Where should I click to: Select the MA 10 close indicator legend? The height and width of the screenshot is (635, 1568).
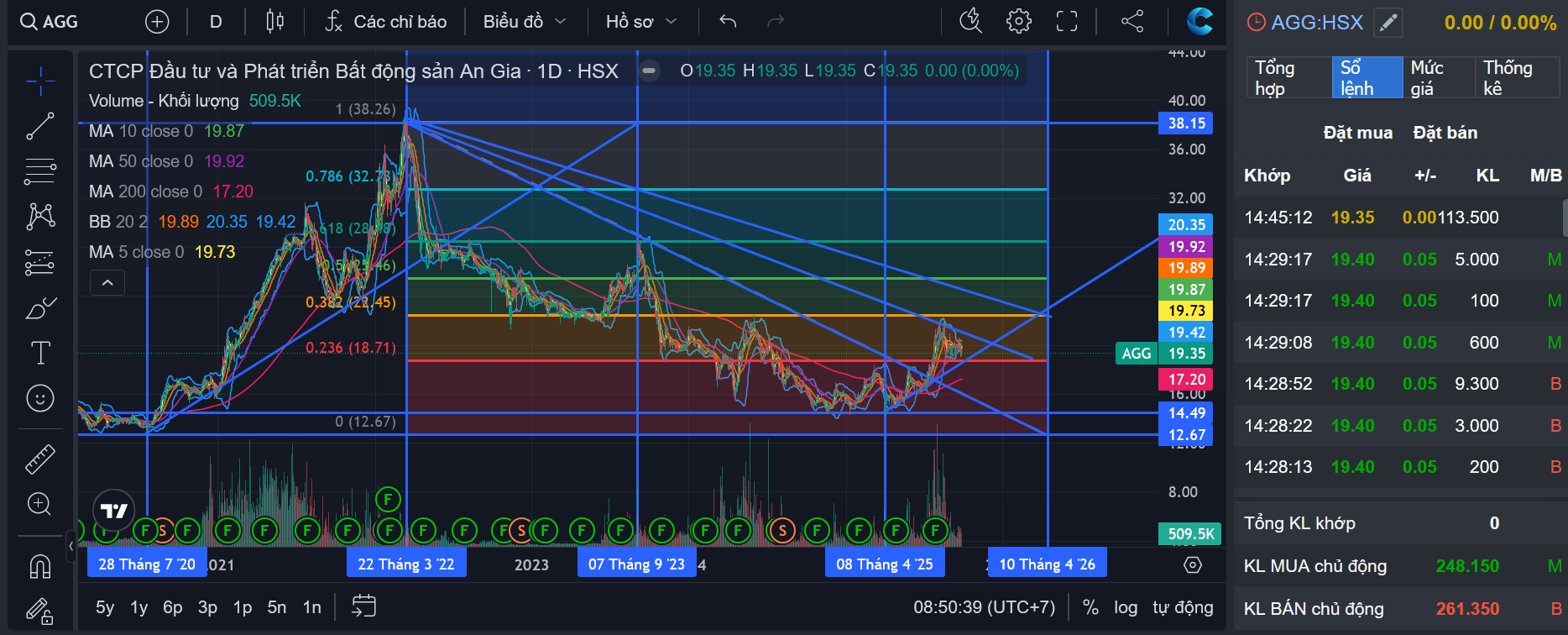pyautogui.click(x=166, y=131)
